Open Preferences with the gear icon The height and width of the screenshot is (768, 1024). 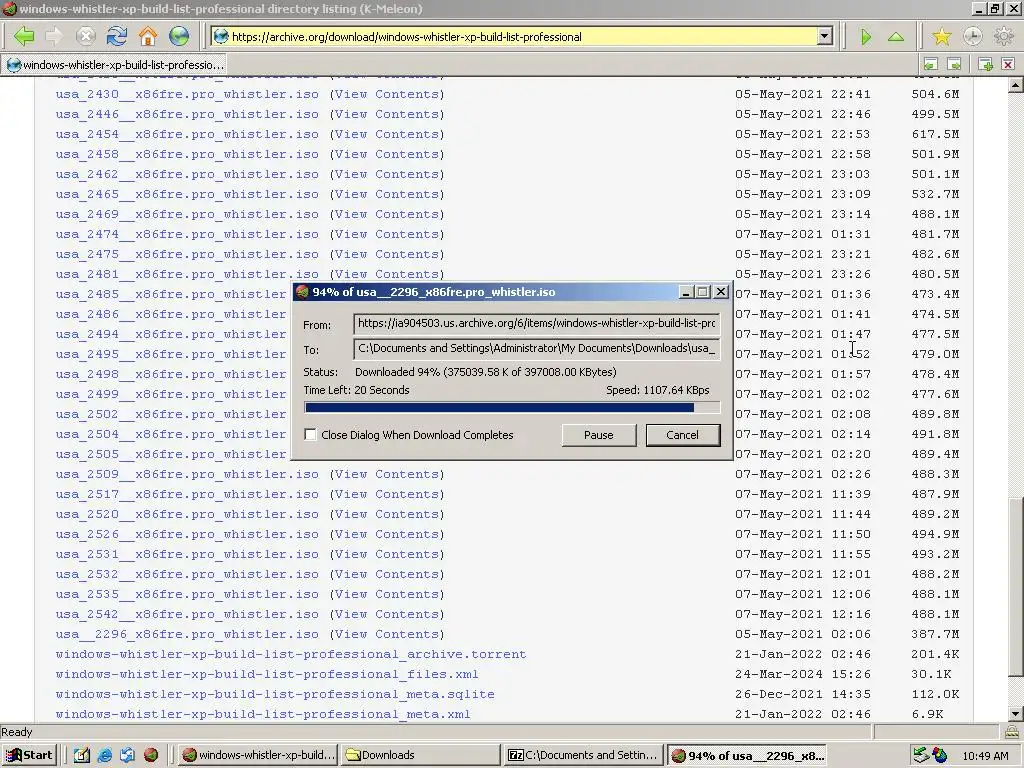coord(1003,37)
